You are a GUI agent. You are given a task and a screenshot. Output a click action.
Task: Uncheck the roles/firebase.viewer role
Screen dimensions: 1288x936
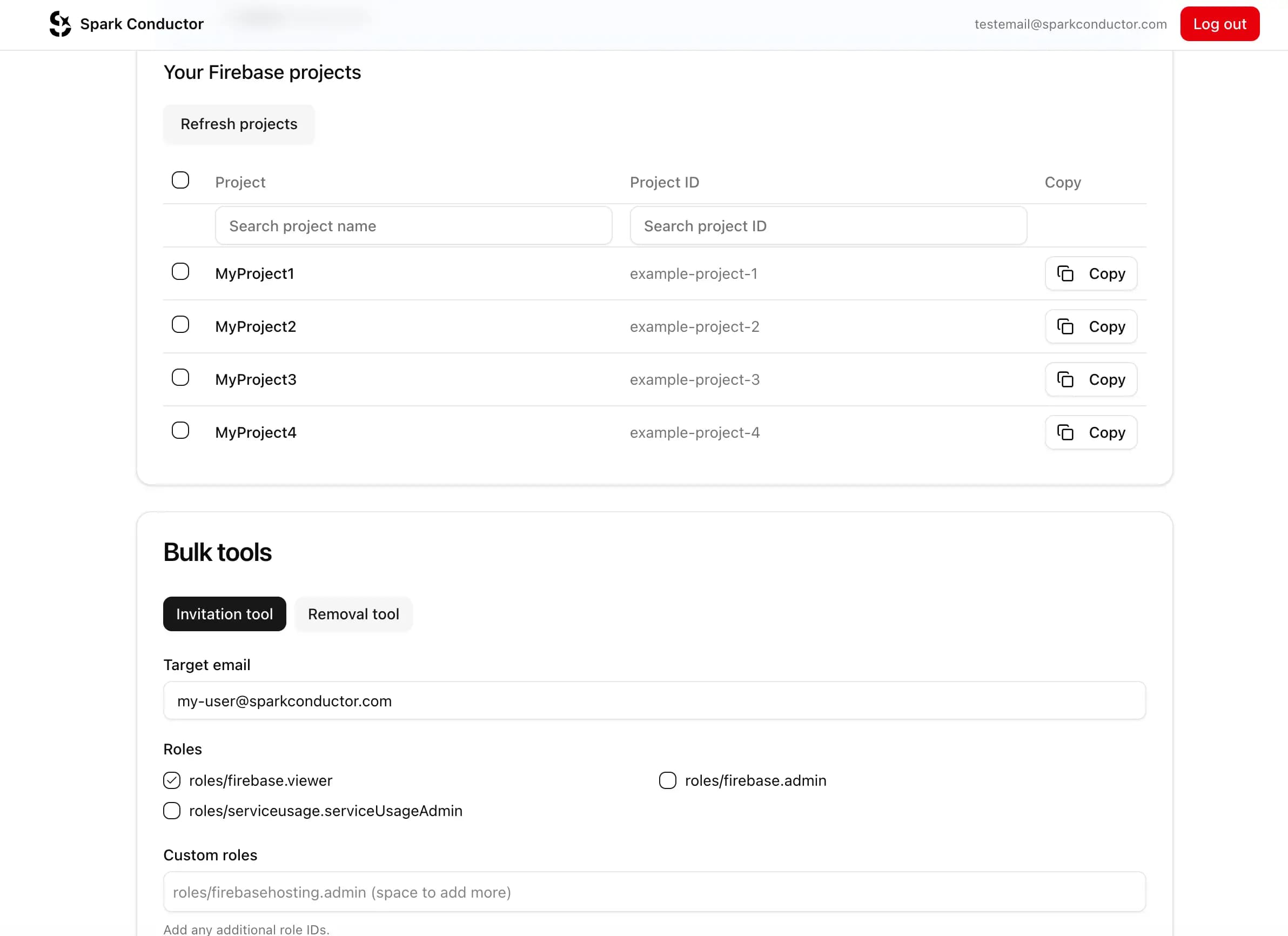(171, 780)
